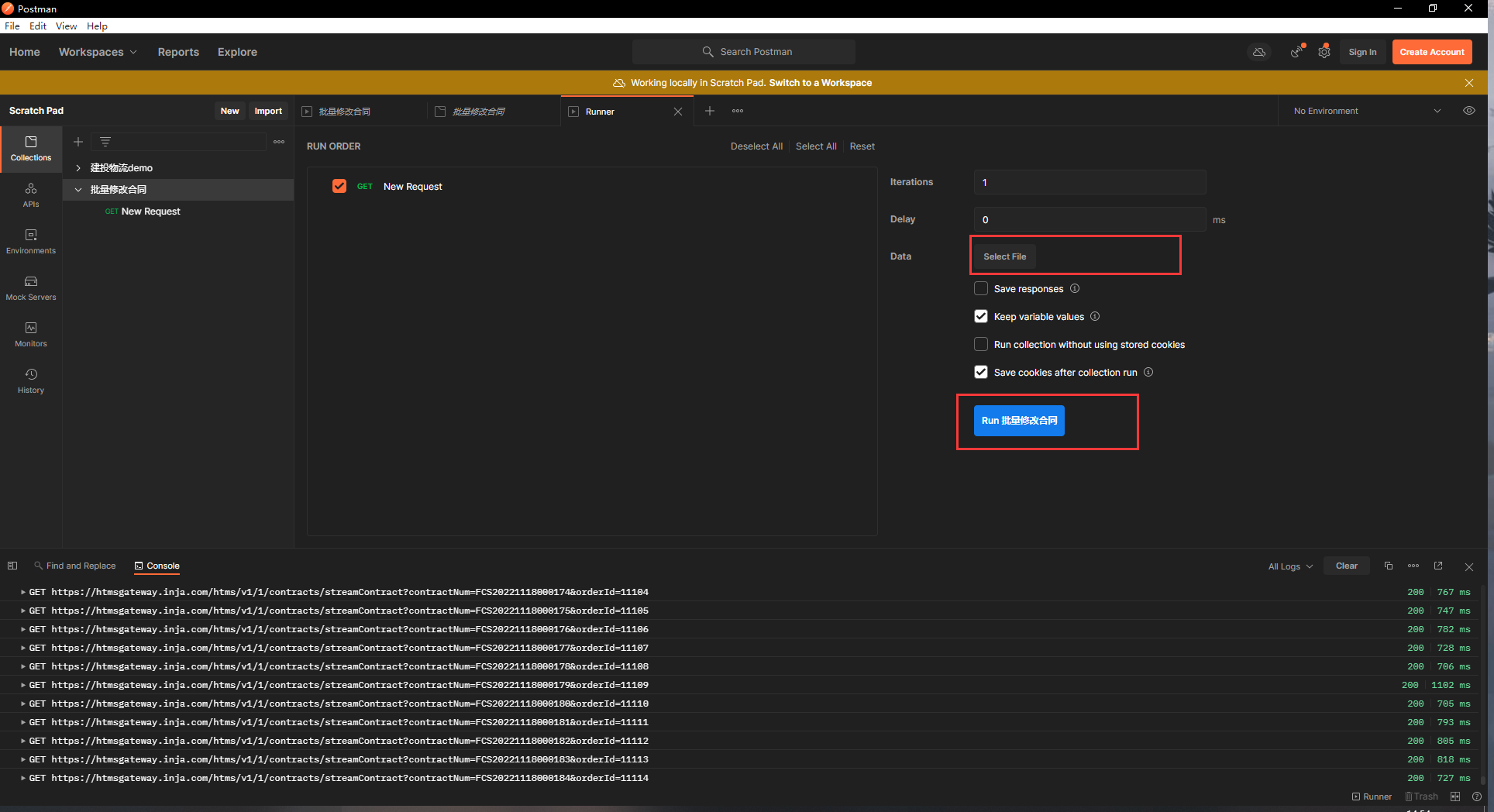1494x812 pixels.
Task: Open the Collections sidebar panel
Action: click(x=31, y=149)
